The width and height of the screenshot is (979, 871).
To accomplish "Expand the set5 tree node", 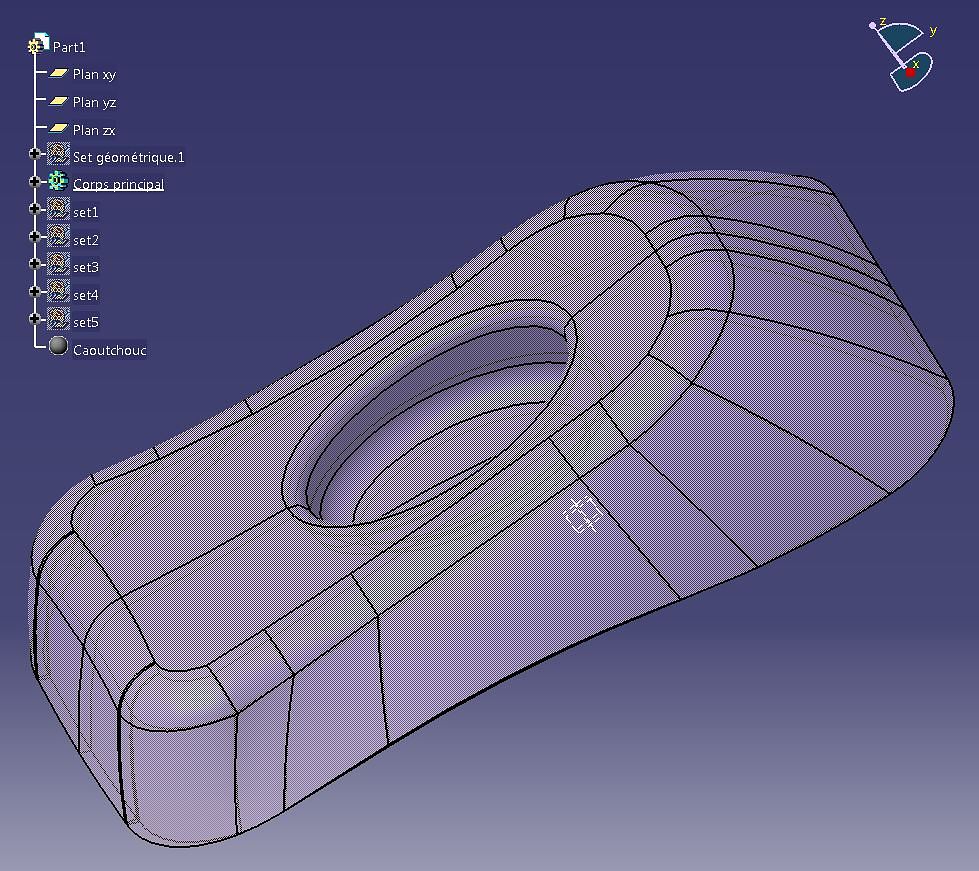I will [34, 318].
